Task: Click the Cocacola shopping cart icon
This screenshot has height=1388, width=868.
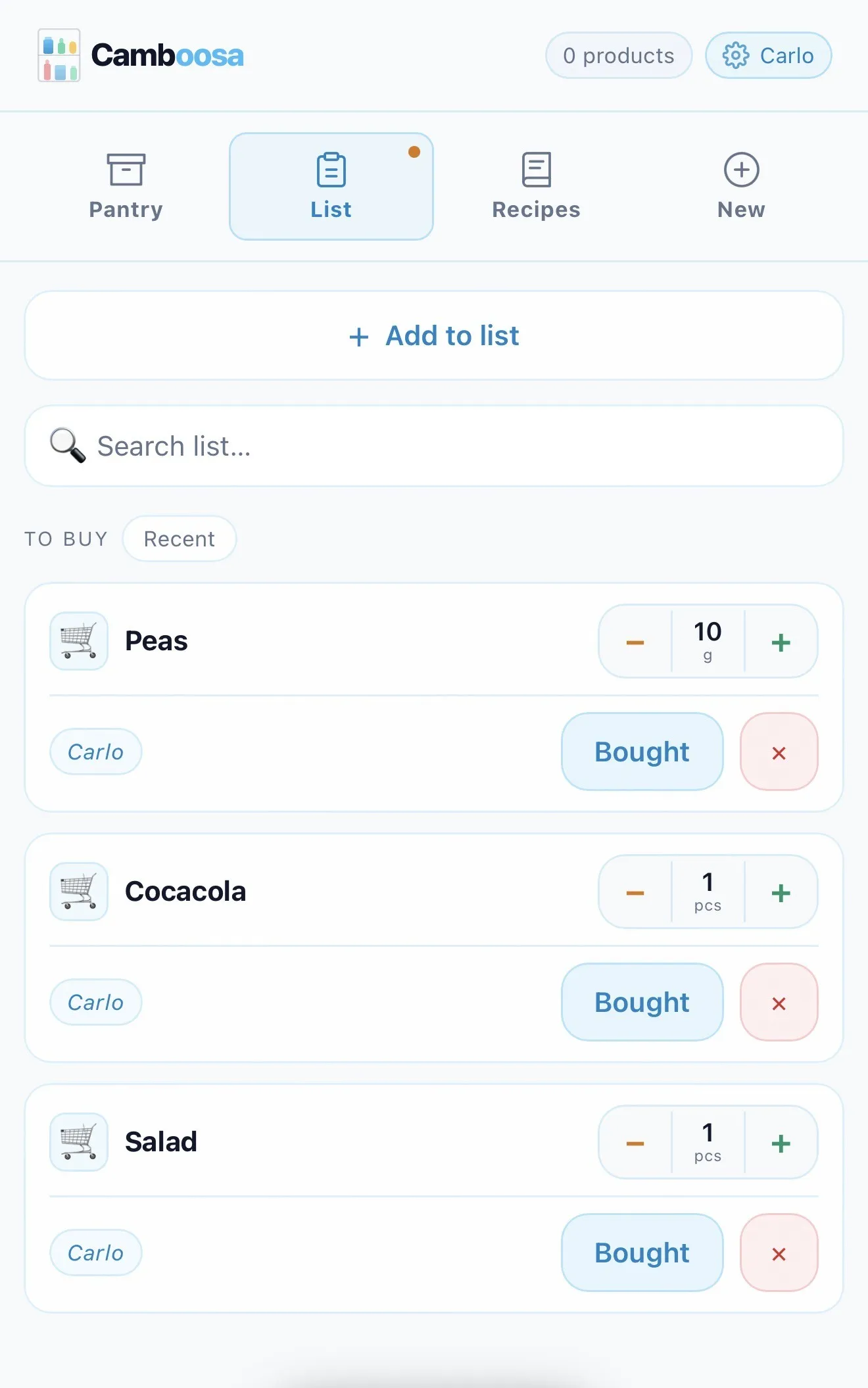Action: pos(79,892)
